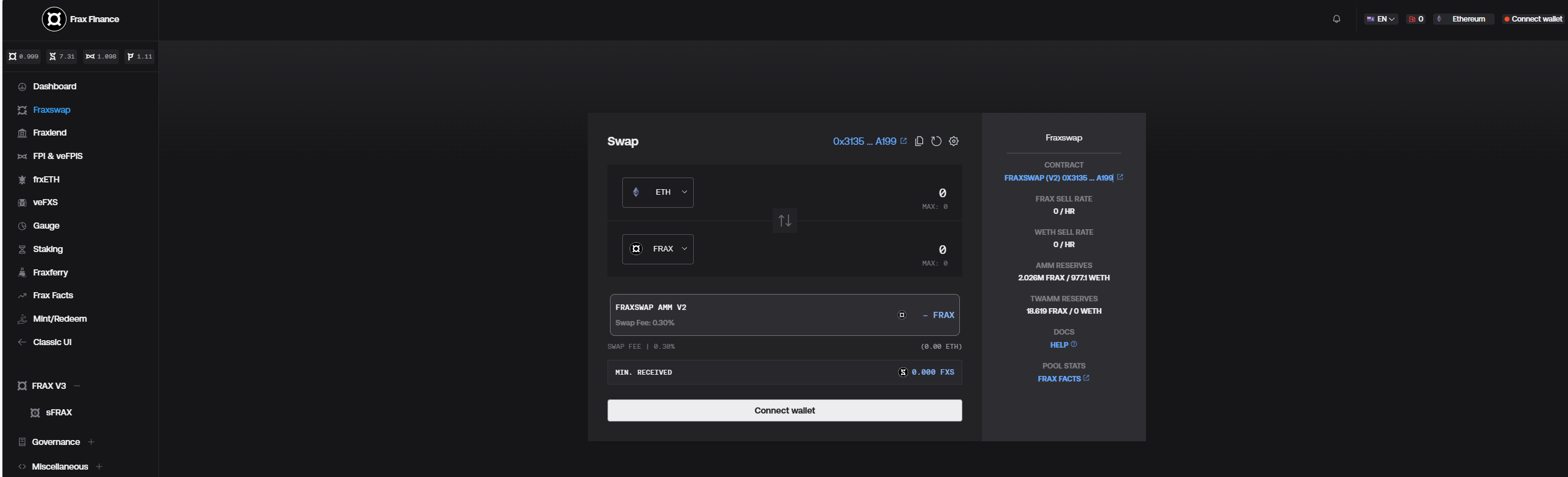Open the ETH token dropdown
Screen dimensions: 1568x477
(x=658, y=192)
